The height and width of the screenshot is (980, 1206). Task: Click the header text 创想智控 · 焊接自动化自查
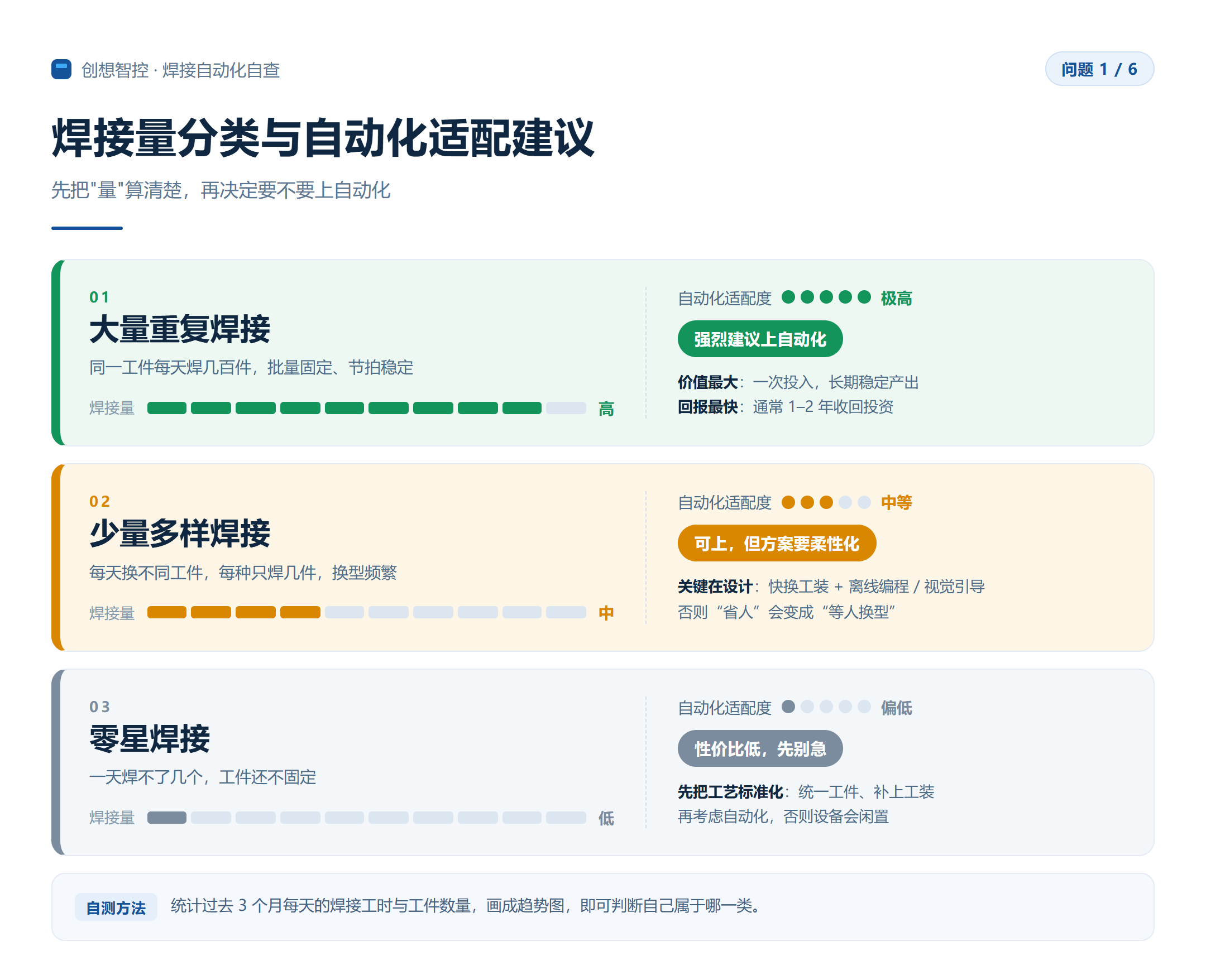(181, 70)
